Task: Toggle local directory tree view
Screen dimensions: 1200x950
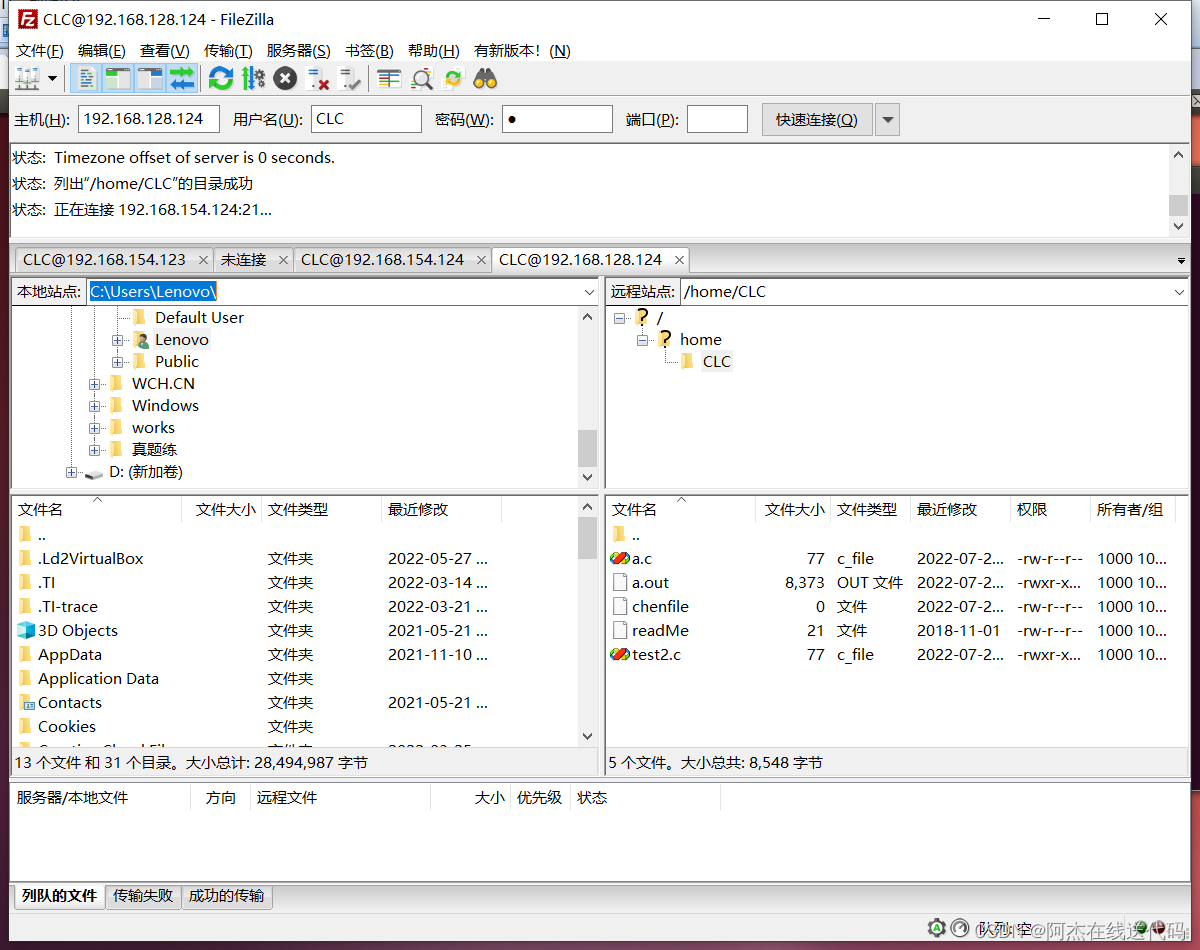Action: [x=118, y=78]
